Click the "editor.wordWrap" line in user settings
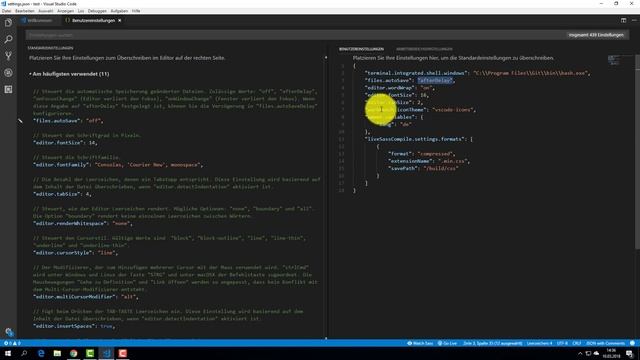 [x=400, y=88]
